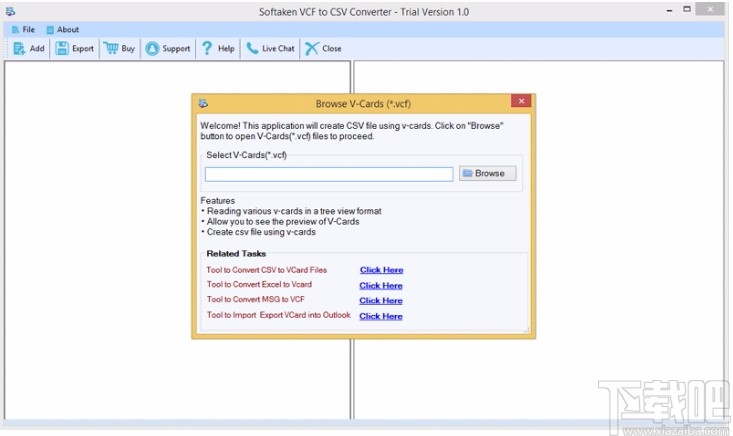733x436 pixels.
Task: Close the Browse V-Cards dialog
Action: point(521,101)
